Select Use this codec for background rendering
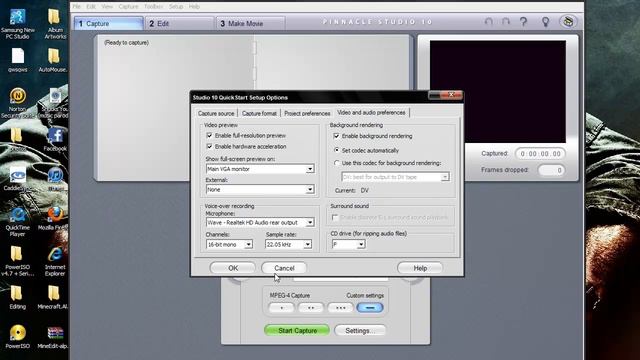Viewport: 640px width, 360px height. [336, 163]
